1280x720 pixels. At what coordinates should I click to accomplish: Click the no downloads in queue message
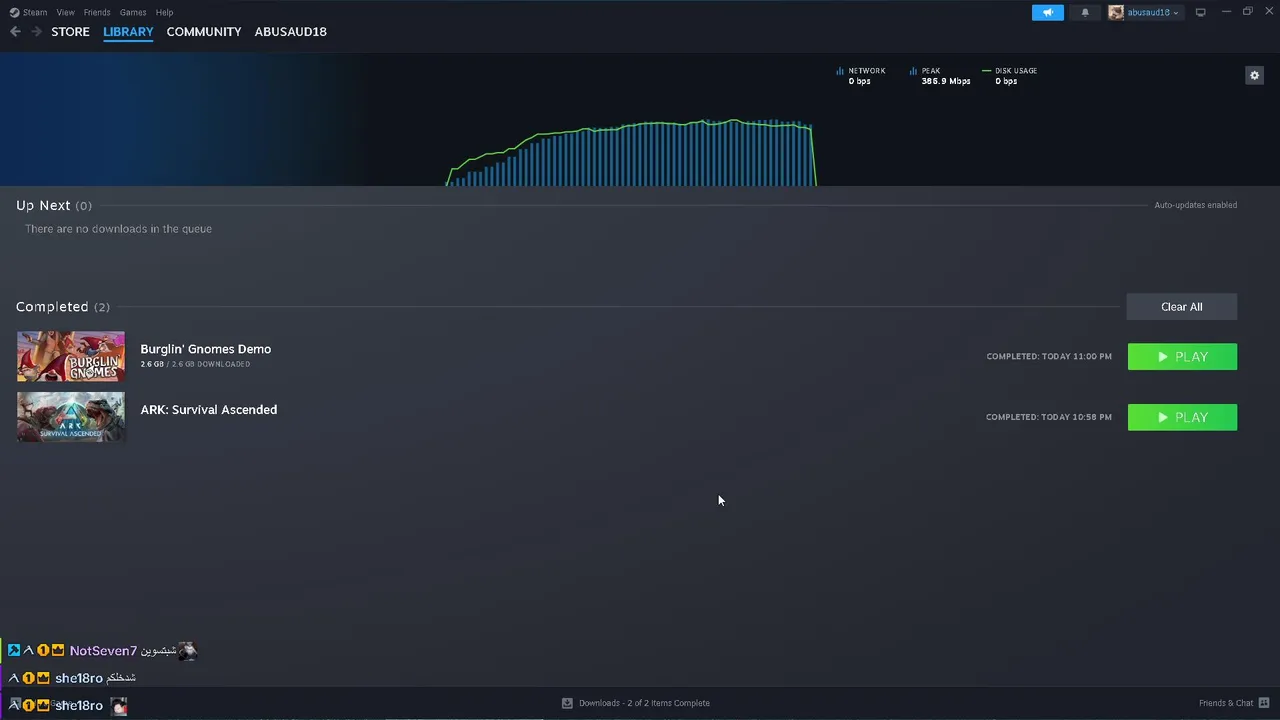click(x=118, y=229)
